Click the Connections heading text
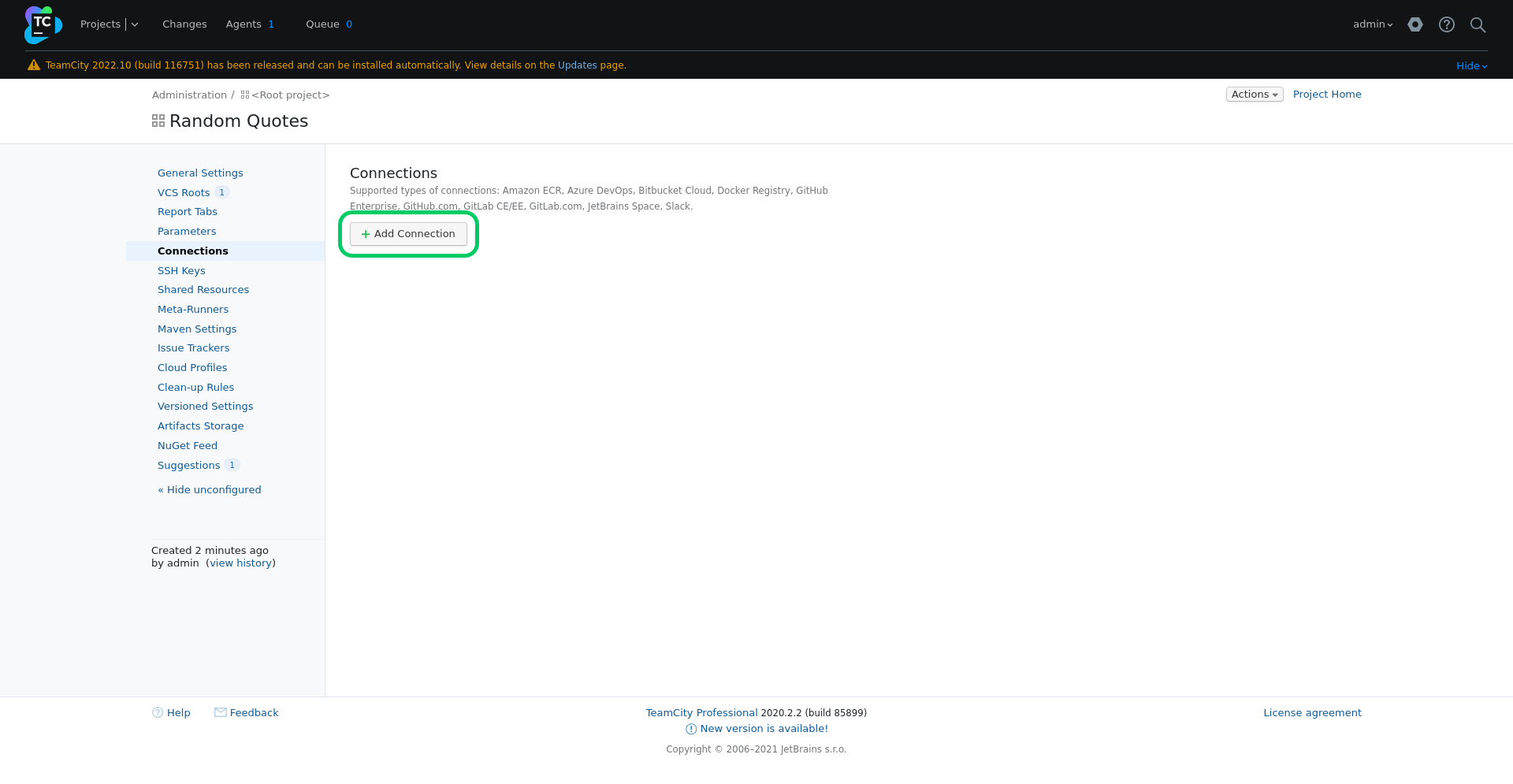 393,173
